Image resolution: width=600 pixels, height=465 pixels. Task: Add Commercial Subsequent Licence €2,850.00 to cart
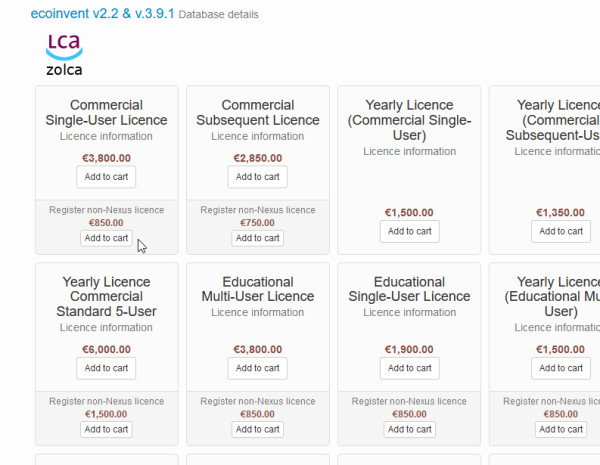[x=258, y=177]
